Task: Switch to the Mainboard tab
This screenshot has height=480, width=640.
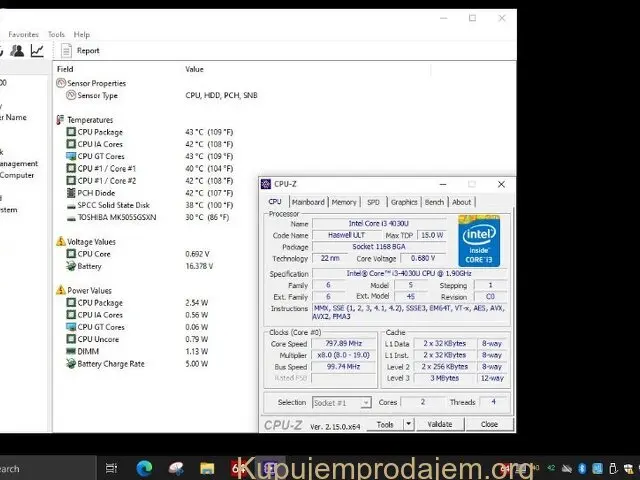Action: (x=307, y=202)
